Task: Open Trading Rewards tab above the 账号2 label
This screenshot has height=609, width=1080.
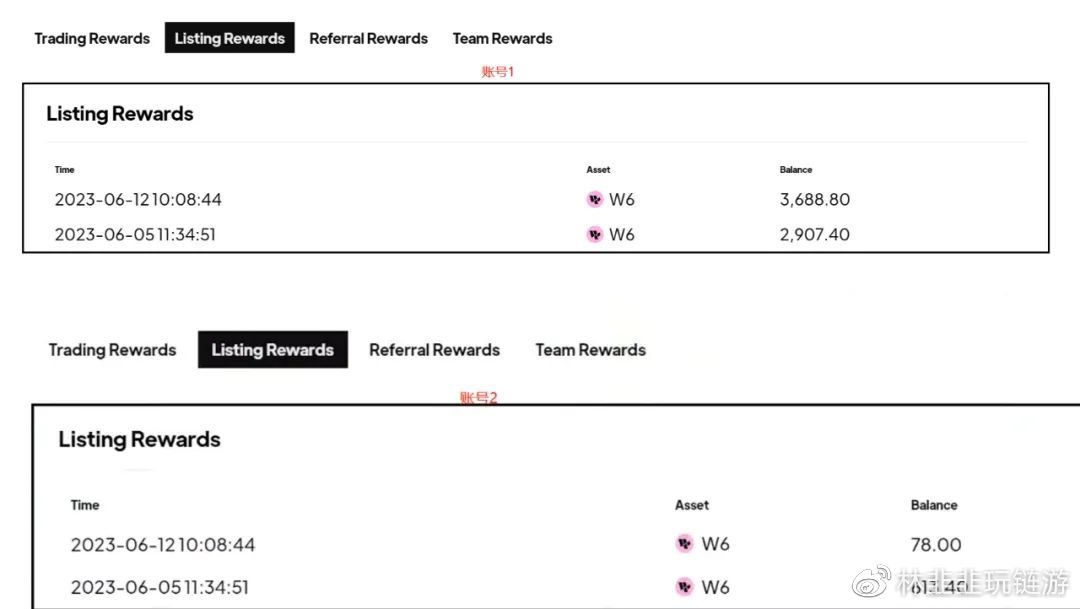Action: tap(112, 350)
